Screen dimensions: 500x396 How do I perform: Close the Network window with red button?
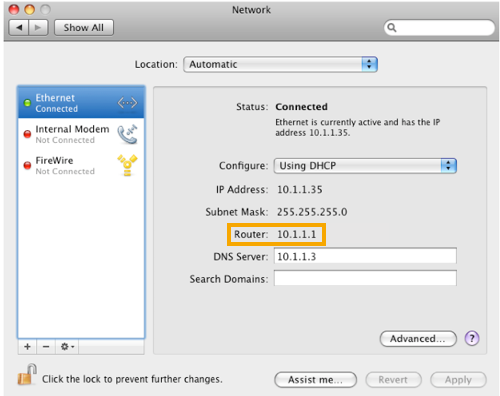[14, 9]
